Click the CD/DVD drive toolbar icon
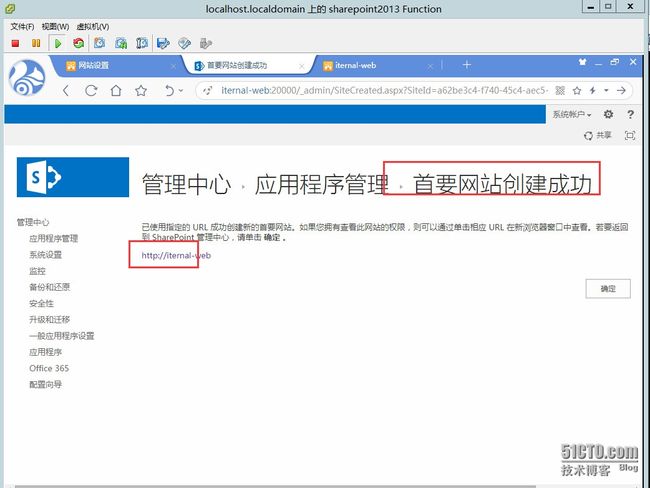Viewport: 650px width, 488px height. coord(184,43)
